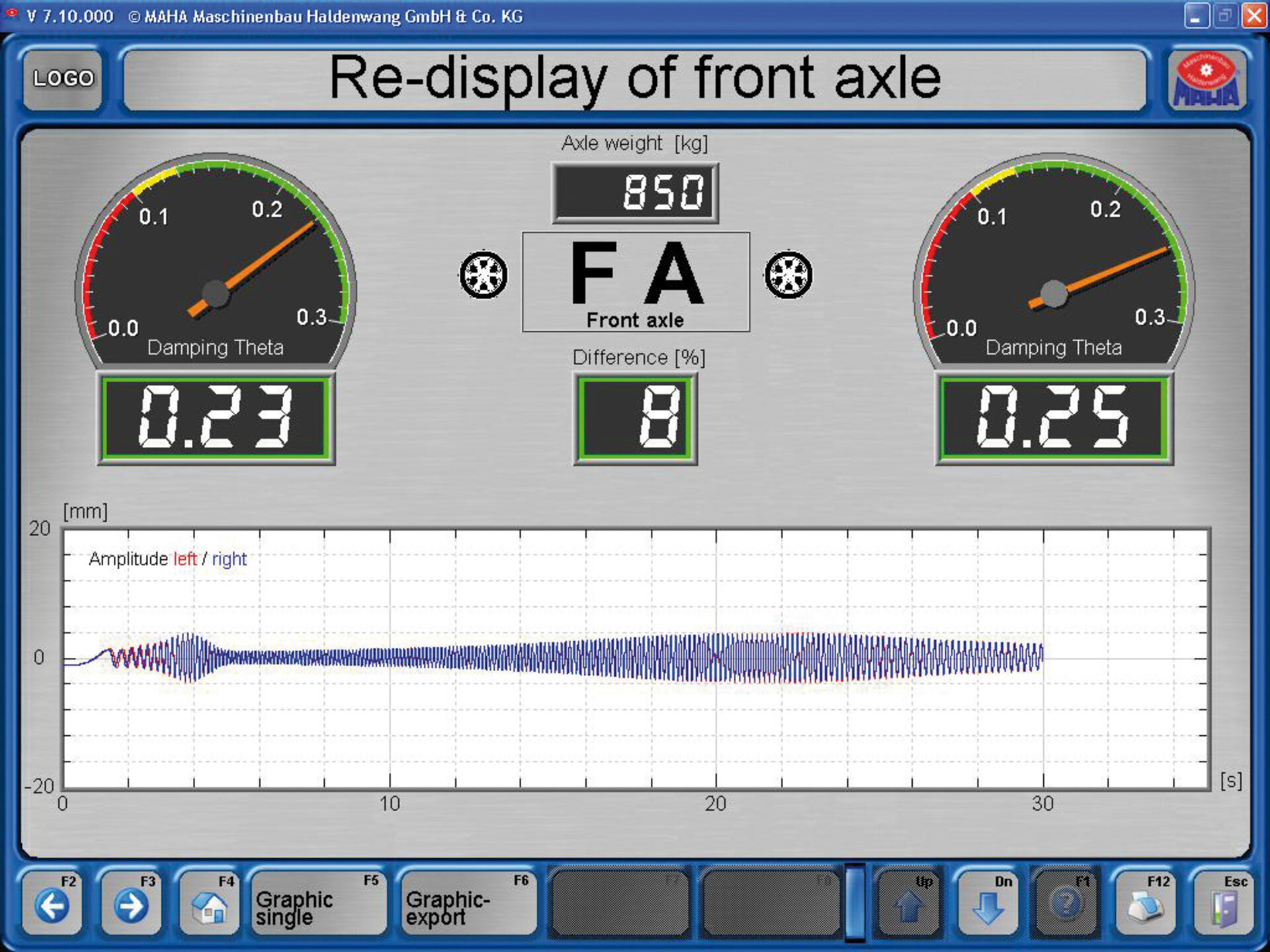Click the right wheel icon
The width and height of the screenshot is (1270, 952).
coord(788,274)
